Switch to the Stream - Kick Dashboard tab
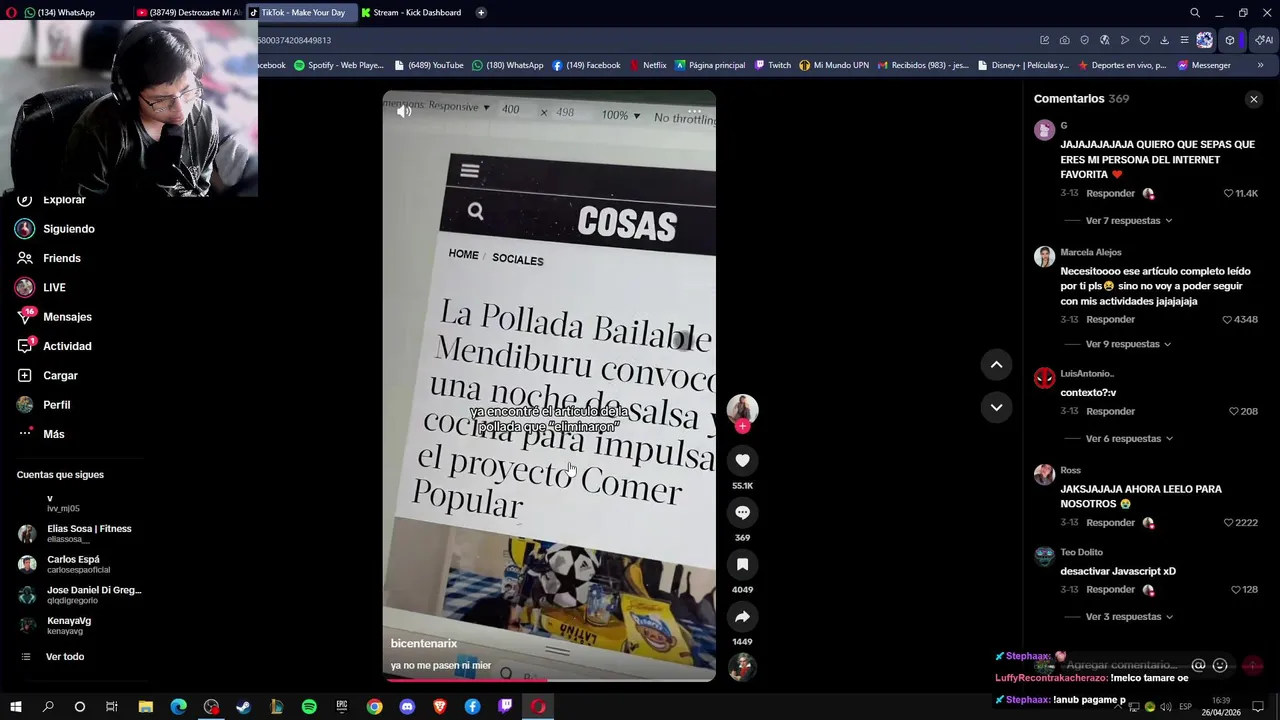 (411, 12)
